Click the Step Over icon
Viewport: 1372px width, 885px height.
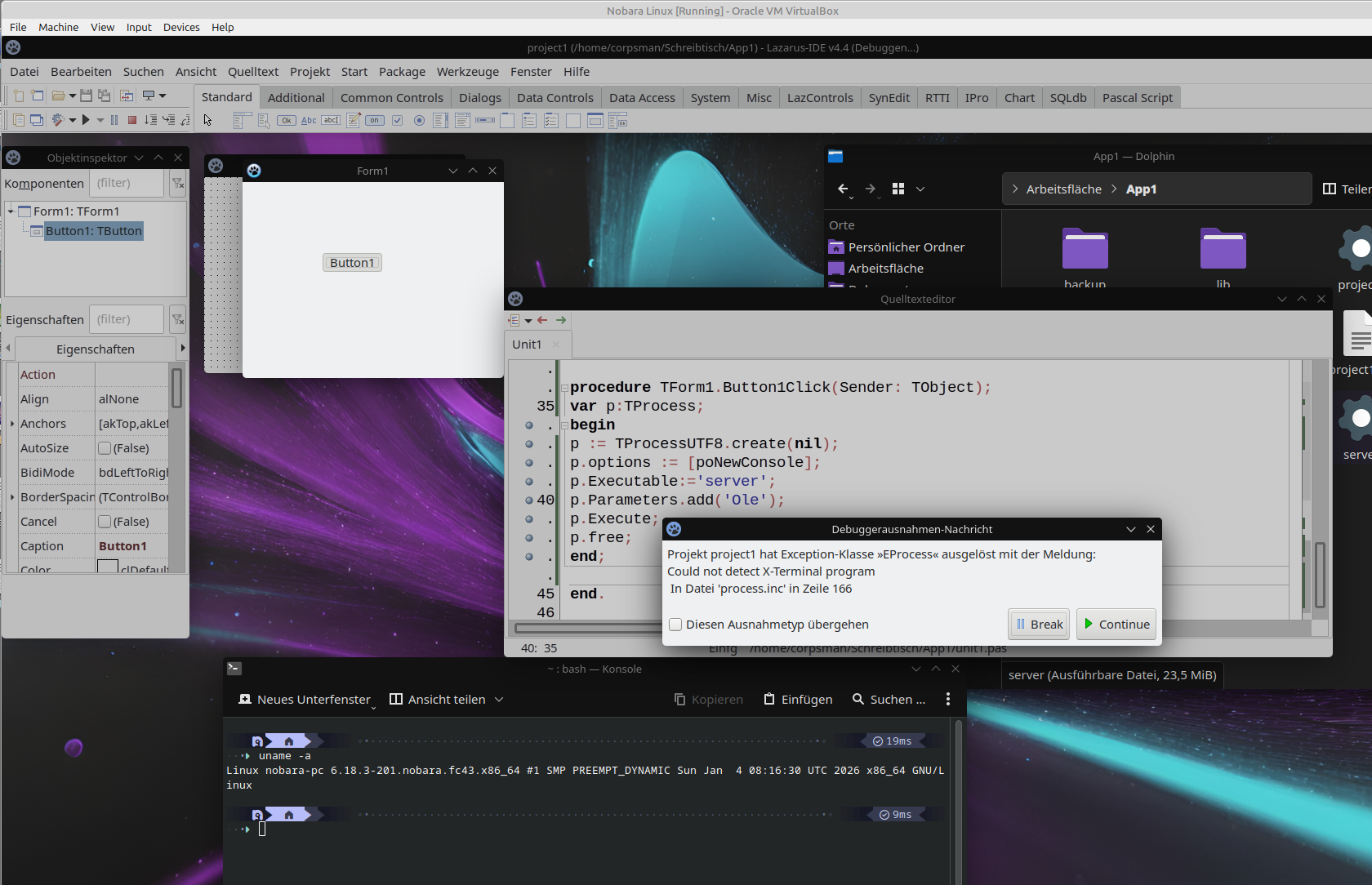(151, 120)
